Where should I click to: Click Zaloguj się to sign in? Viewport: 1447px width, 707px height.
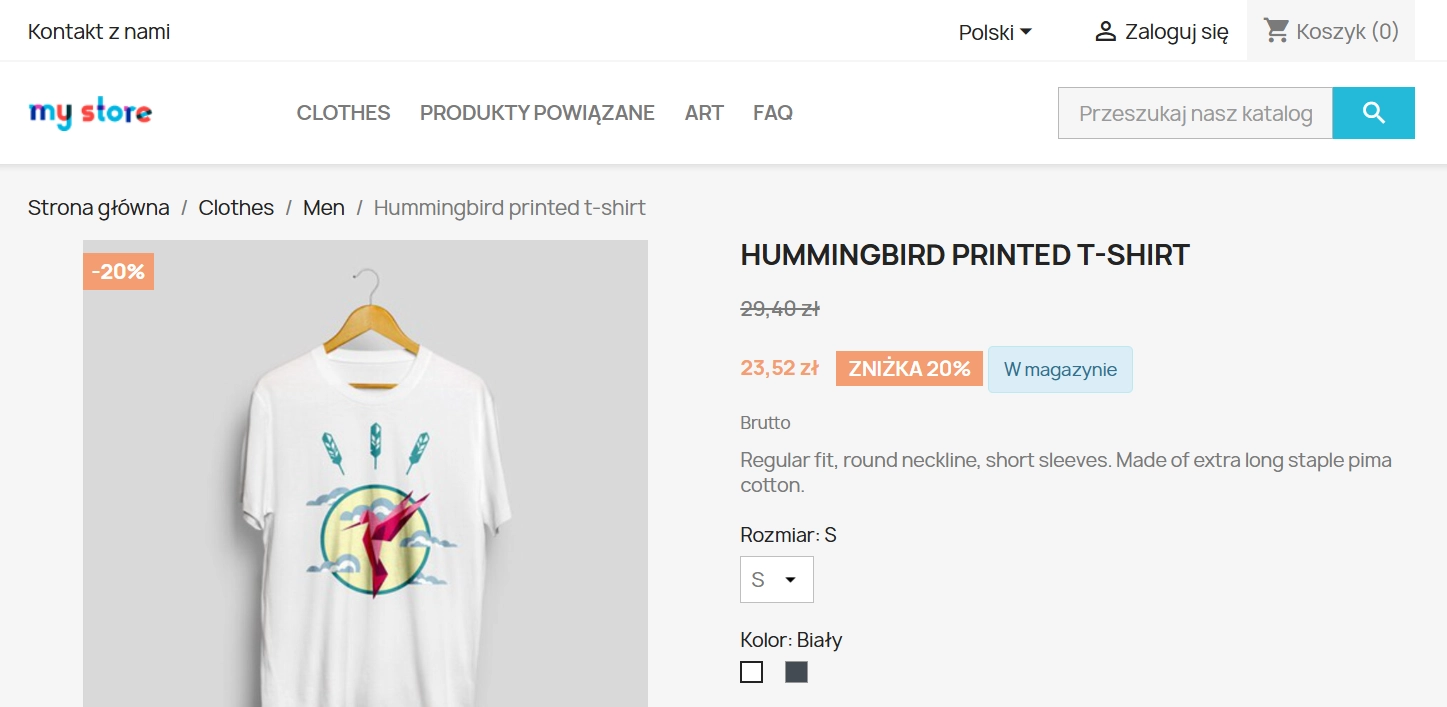coord(1176,30)
